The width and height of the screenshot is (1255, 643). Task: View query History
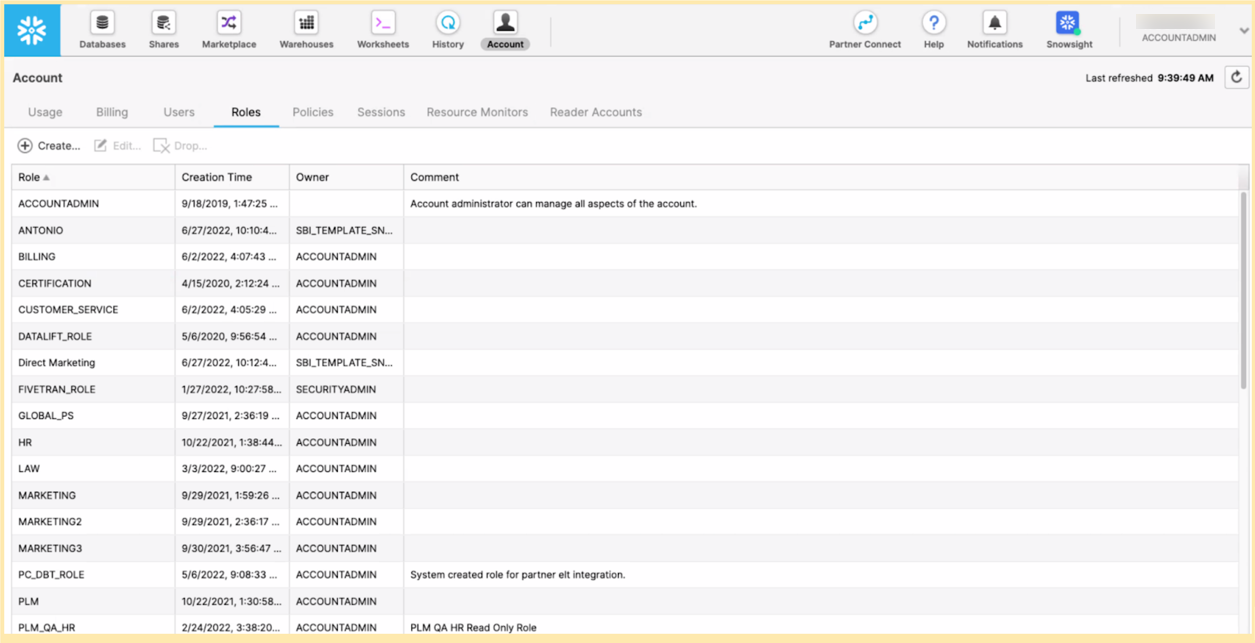click(x=448, y=29)
